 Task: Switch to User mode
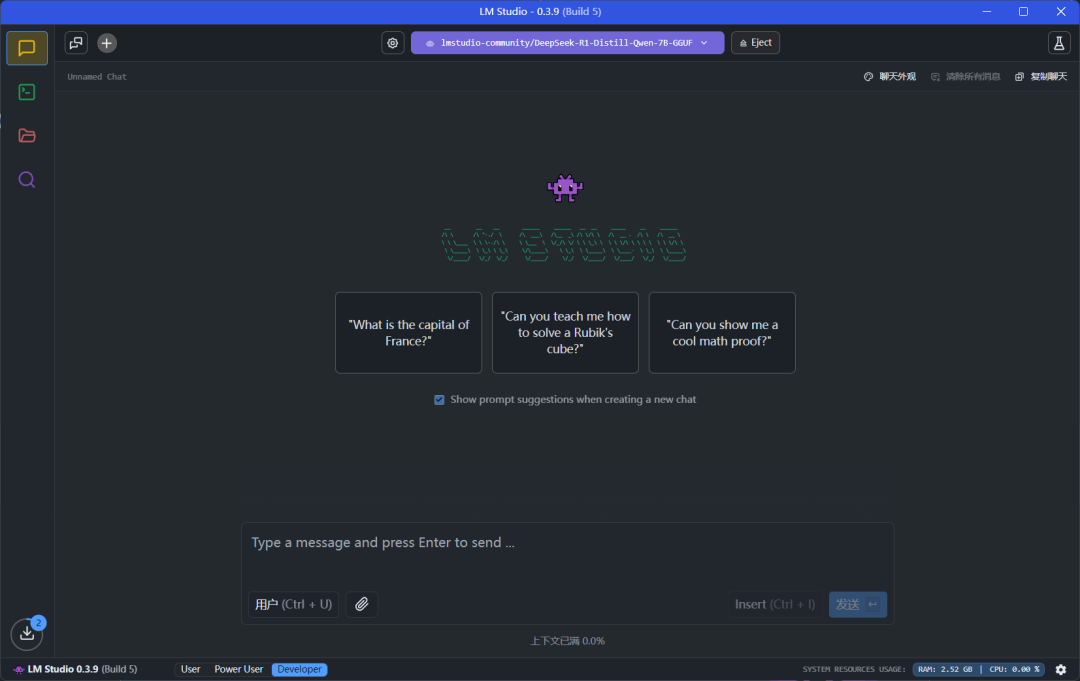191,669
